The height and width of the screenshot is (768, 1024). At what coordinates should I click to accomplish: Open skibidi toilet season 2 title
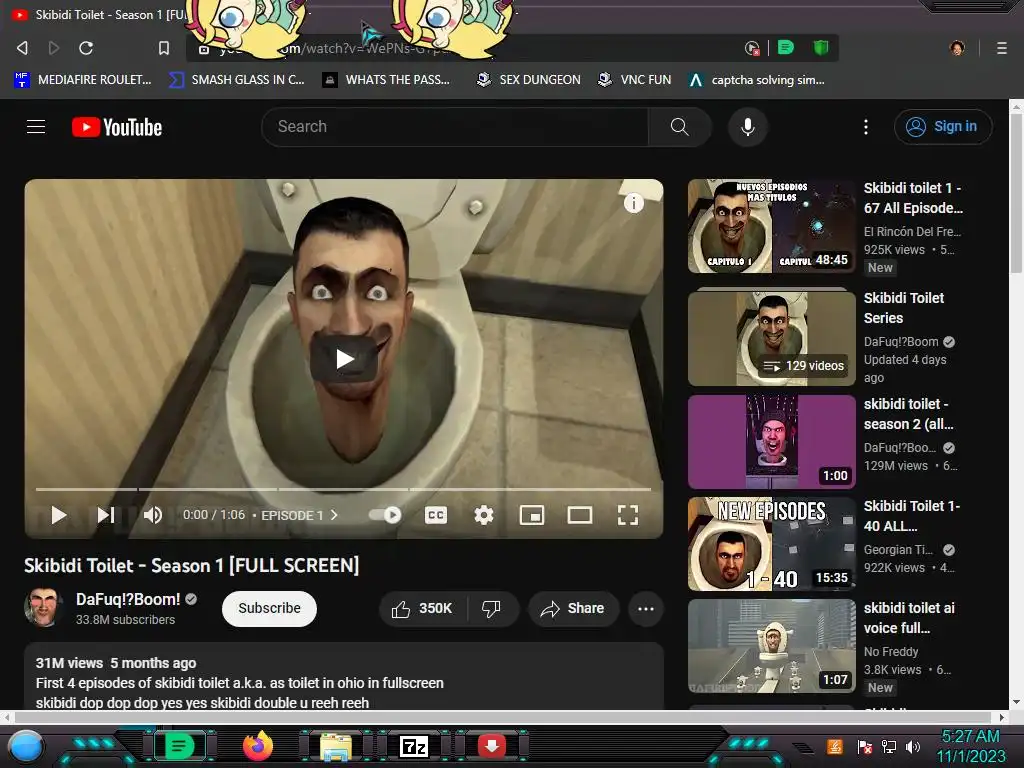908,414
